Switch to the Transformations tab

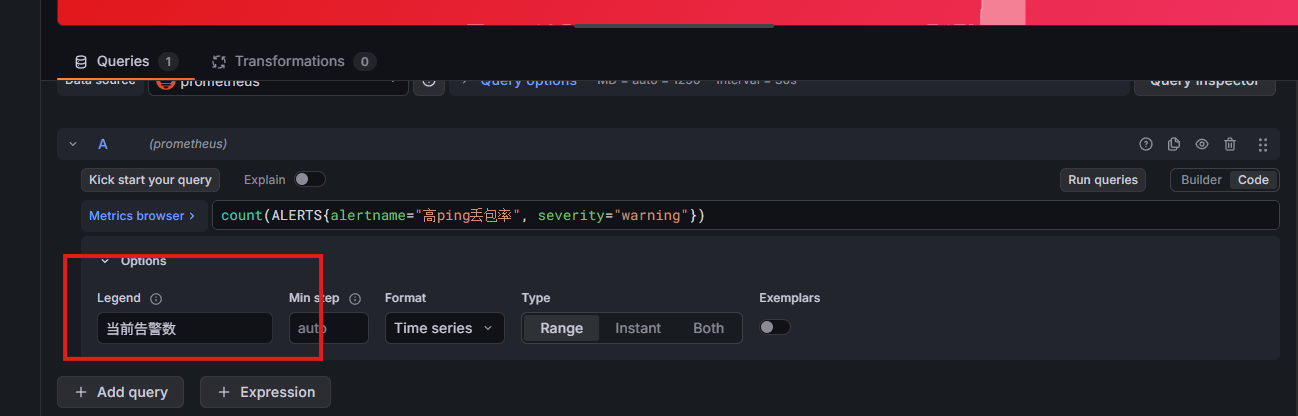pyautogui.click(x=289, y=61)
